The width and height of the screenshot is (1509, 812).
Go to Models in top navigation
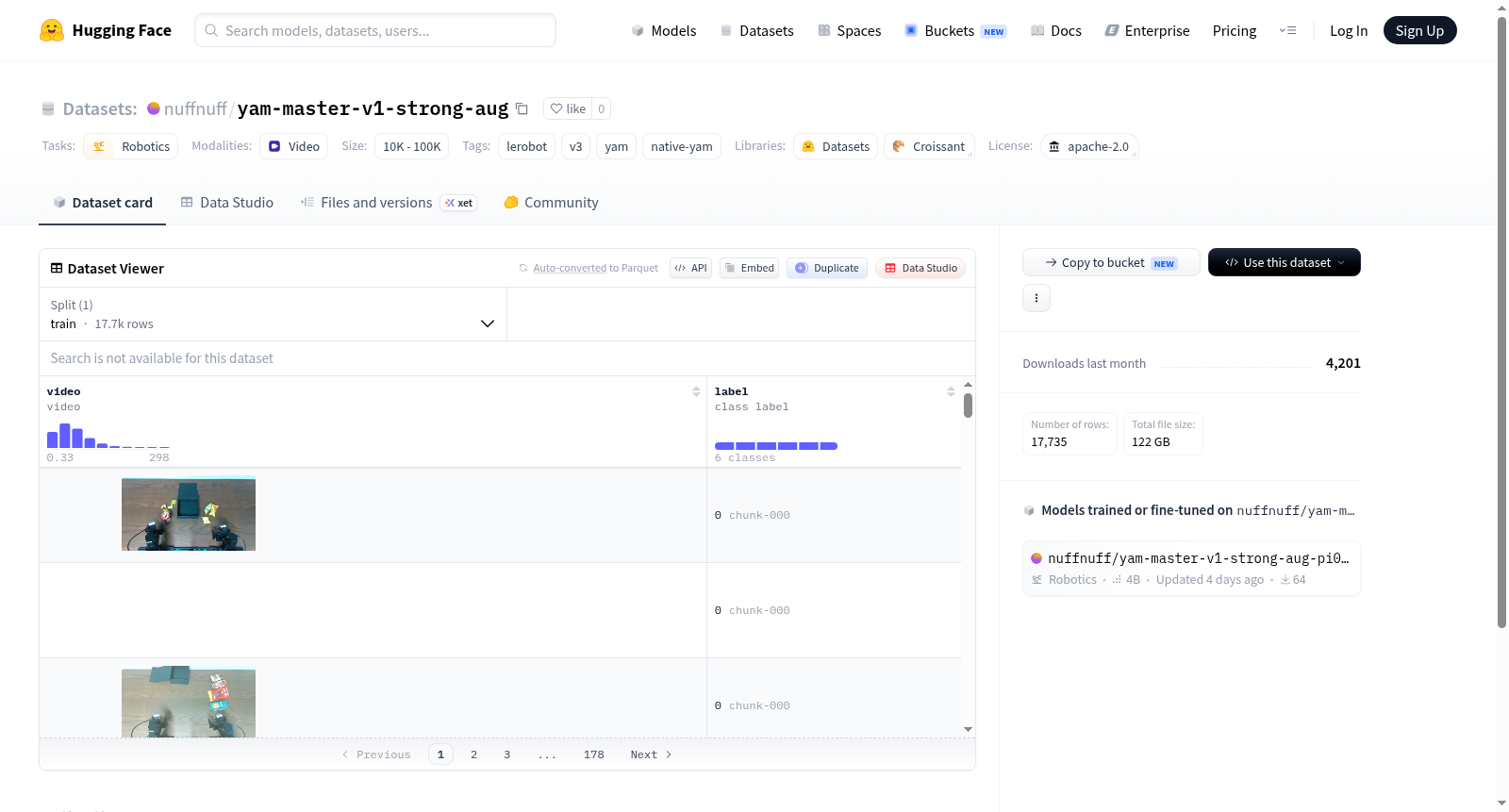pos(664,31)
